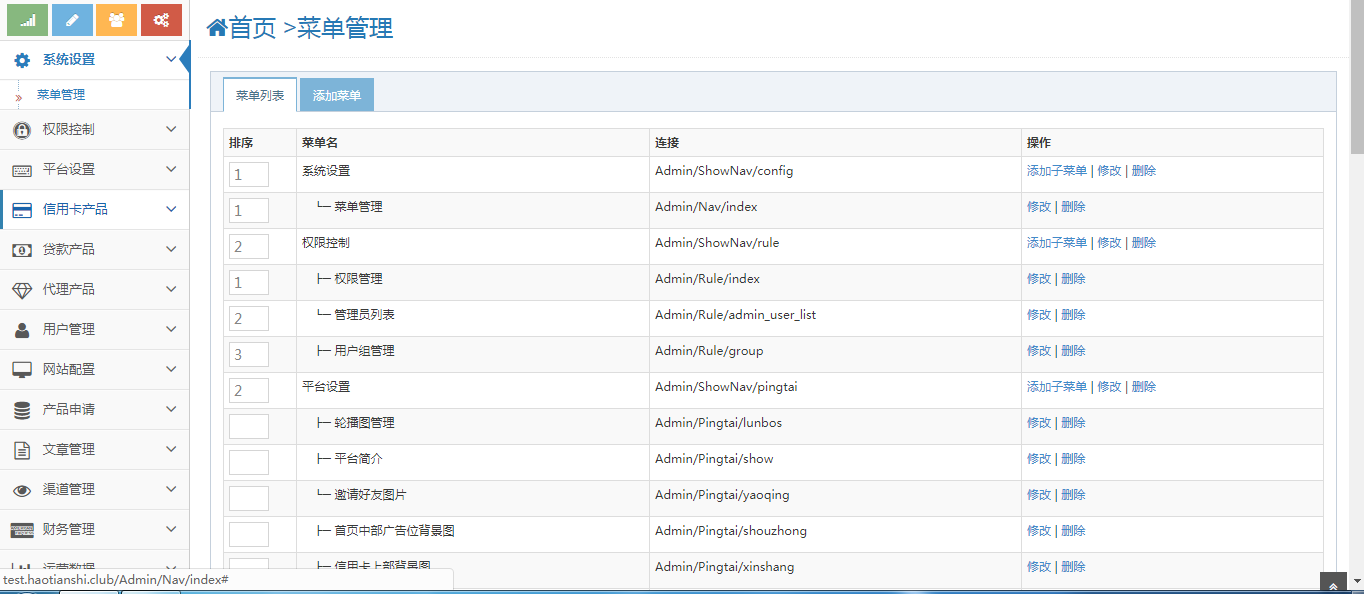This screenshot has height=594, width=1364.
Task: Click the lock icon beside 权限控制
Action: point(22,130)
